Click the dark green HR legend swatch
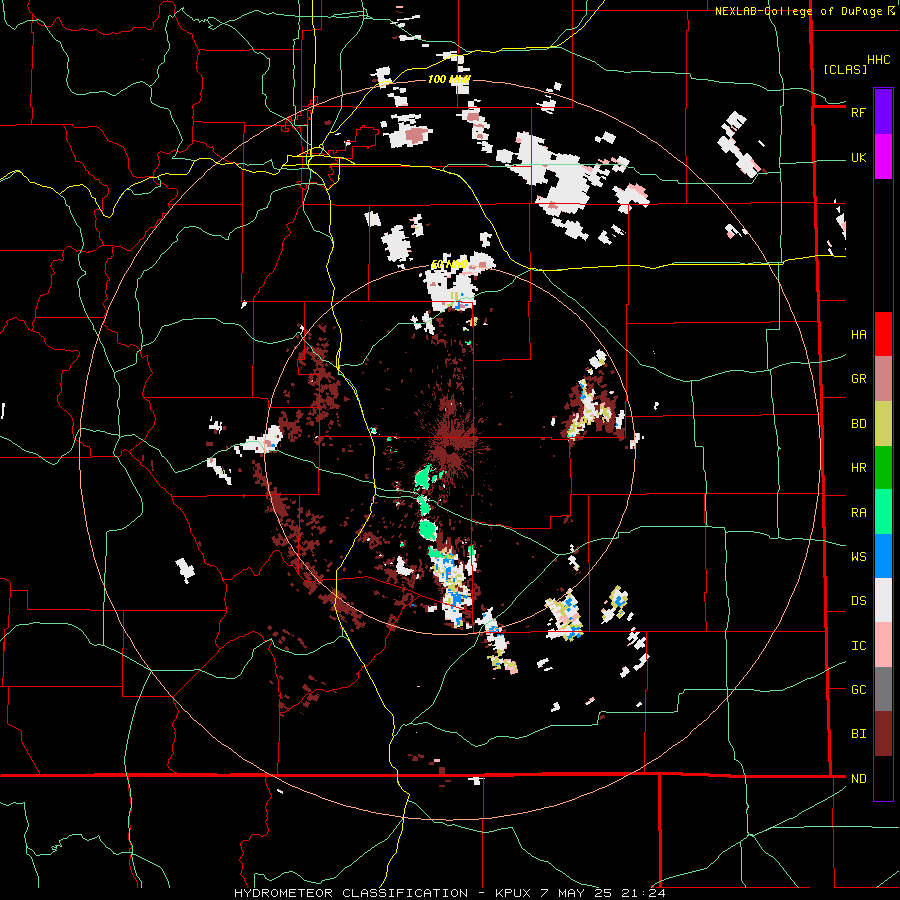This screenshot has width=900, height=900. (883, 467)
